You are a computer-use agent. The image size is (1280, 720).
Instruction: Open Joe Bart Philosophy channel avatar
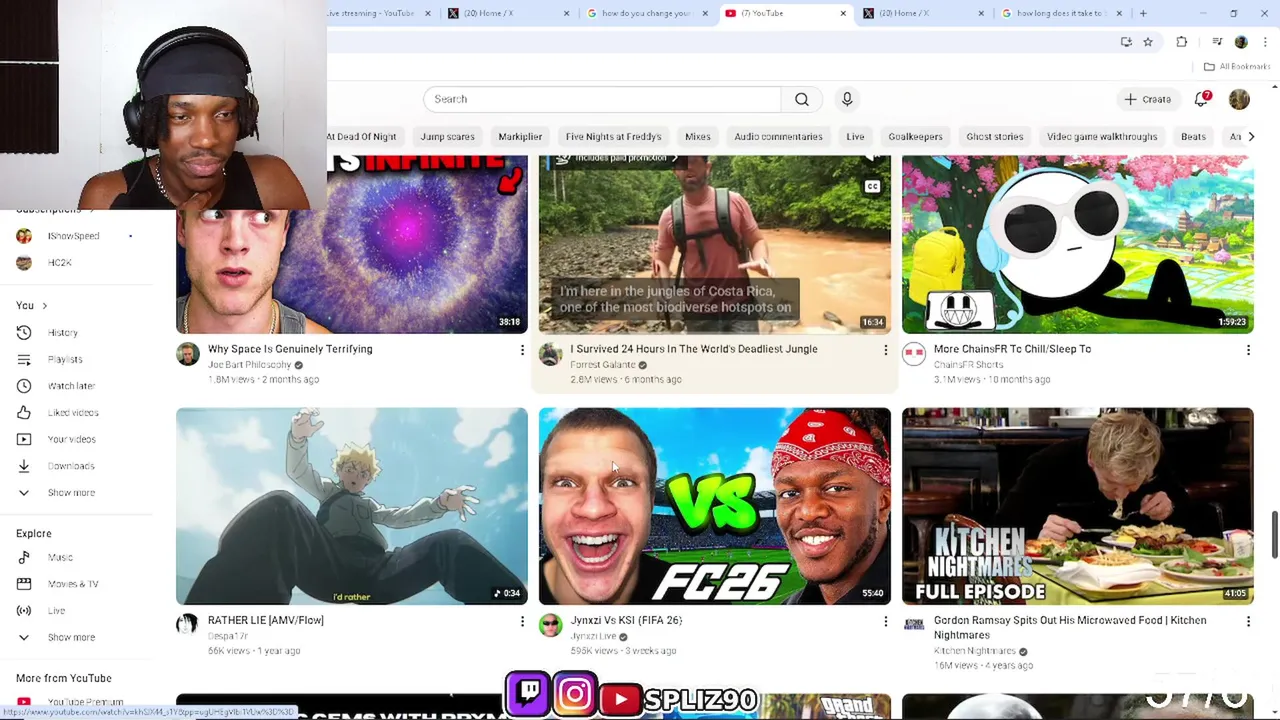click(188, 354)
